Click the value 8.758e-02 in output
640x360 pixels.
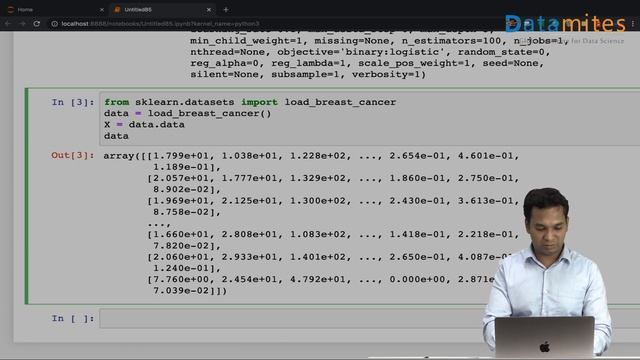click(x=181, y=212)
